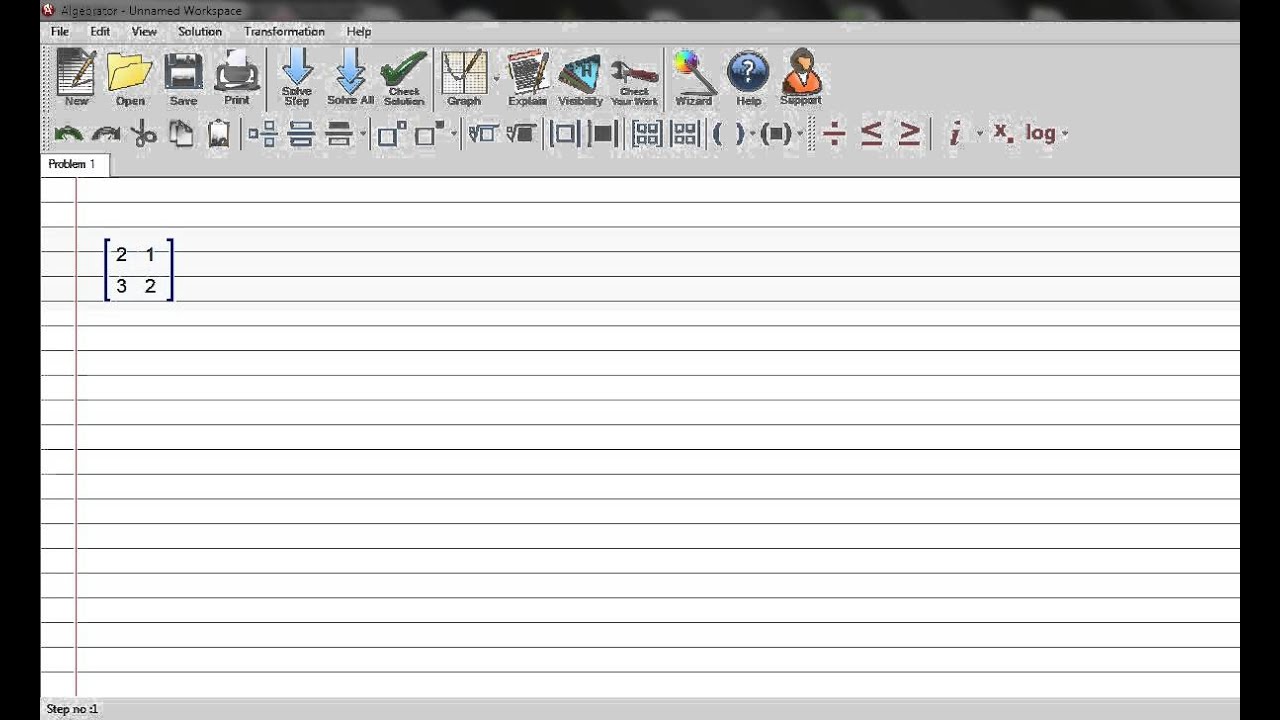Insert the stacked fraction template
Screen dimensions: 1280x720
click(301, 133)
